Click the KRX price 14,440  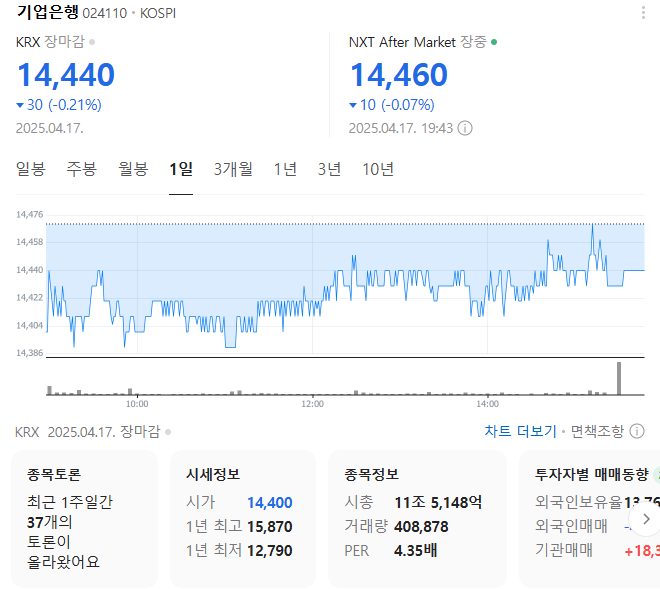(66, 75)
